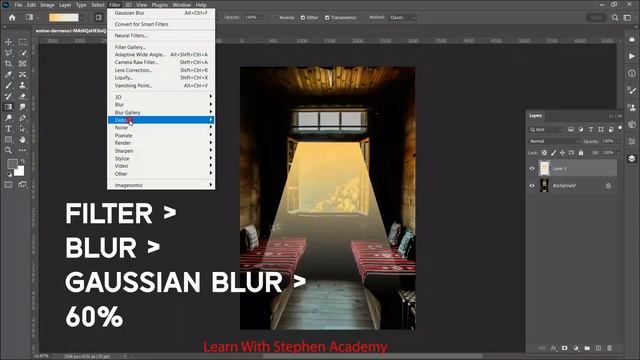
Task: Open layer blend mode Normal dropdown
Action: [554, 141]
